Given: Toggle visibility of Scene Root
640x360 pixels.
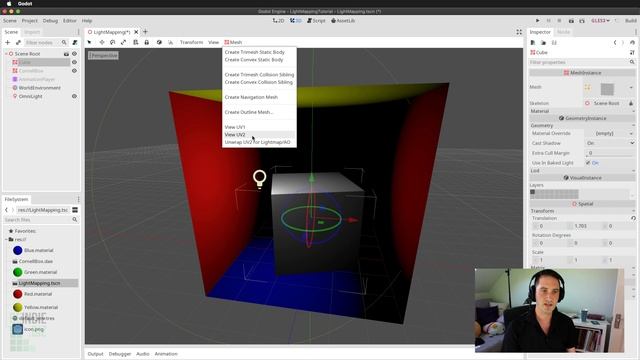Looking at the screenshot, I should tap(74, 53).
